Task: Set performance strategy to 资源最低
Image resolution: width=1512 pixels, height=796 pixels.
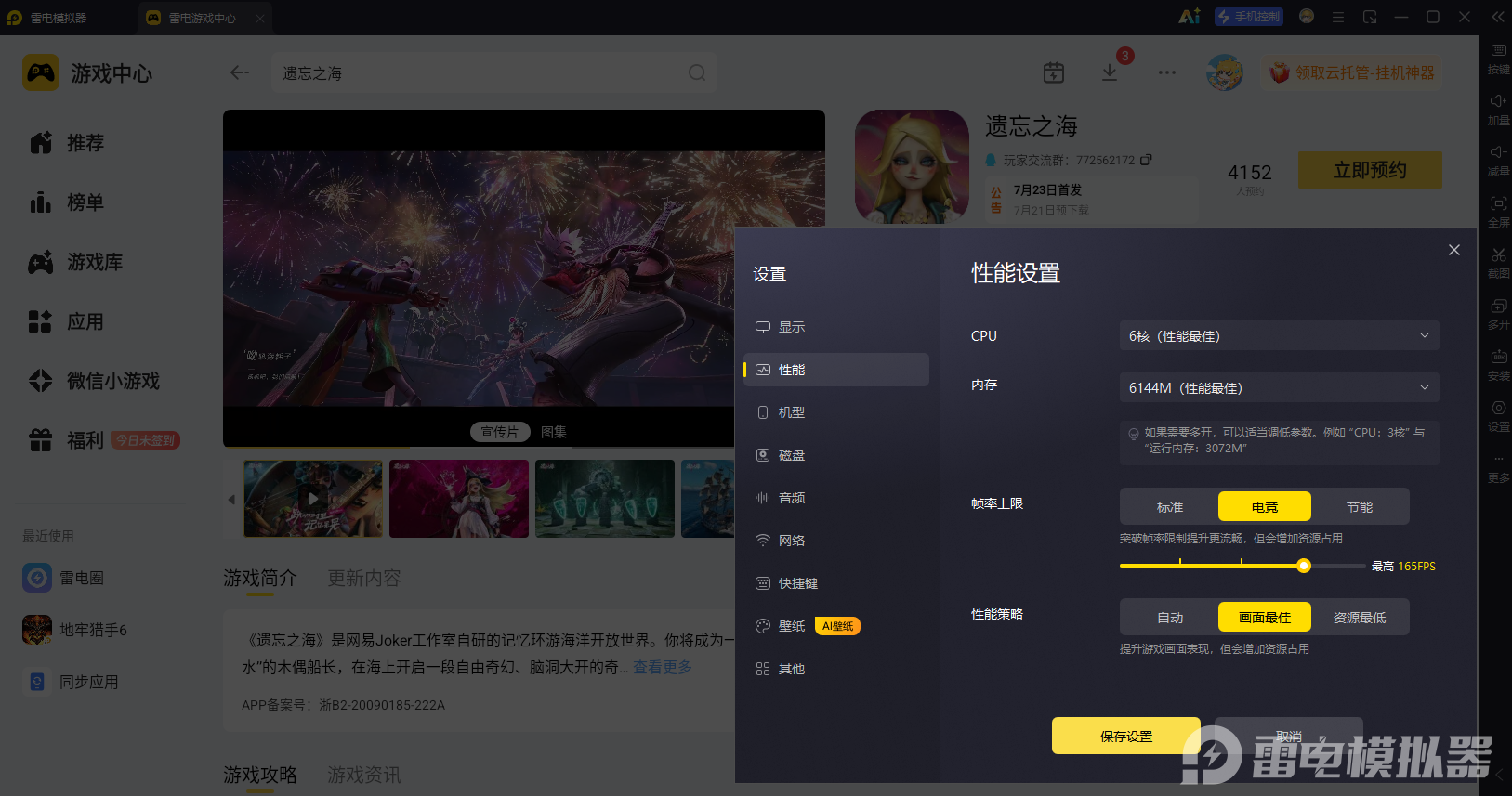Action: tap(1360, 617)
